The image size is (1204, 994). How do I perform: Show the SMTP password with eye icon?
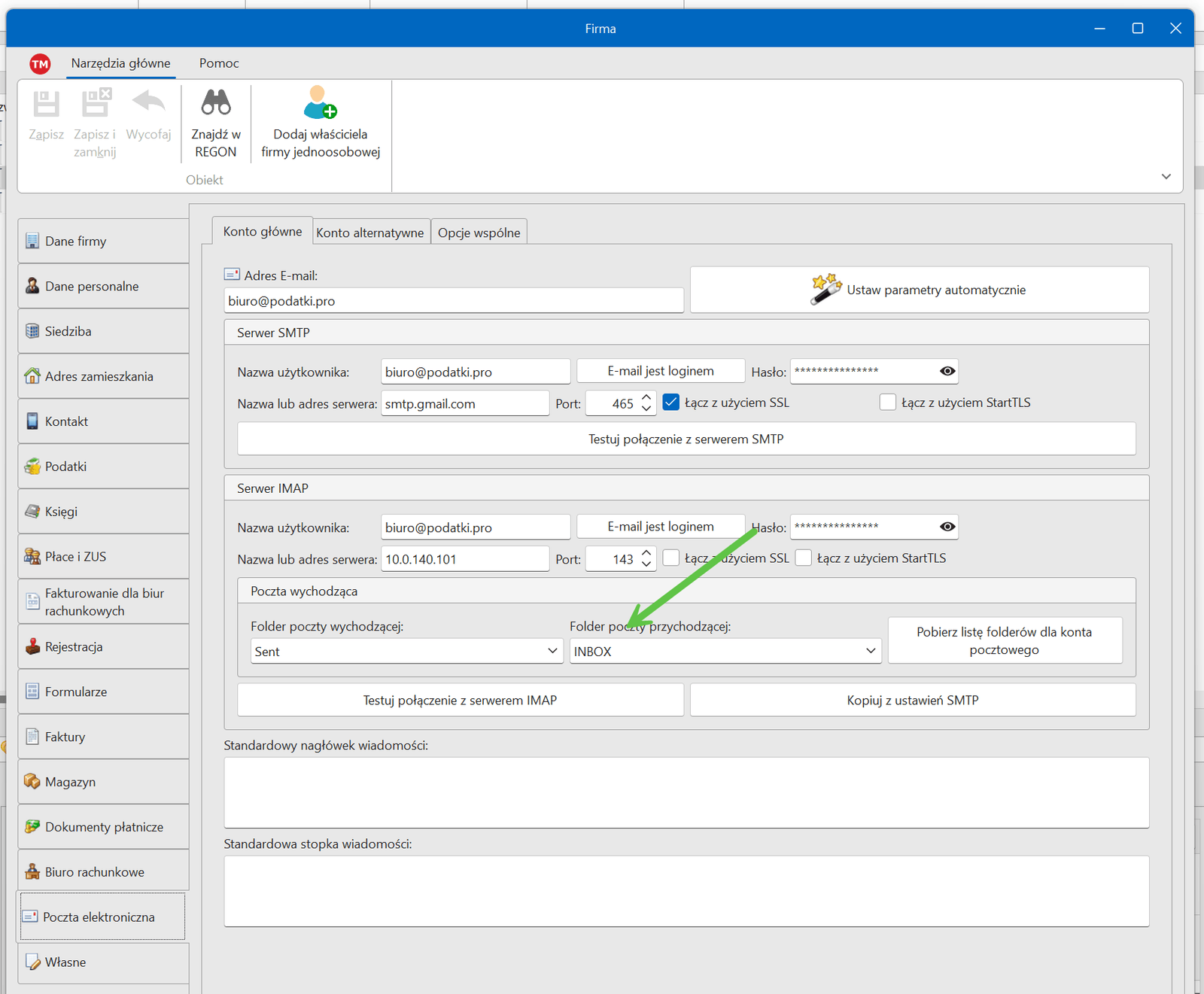tap(947, 371)
